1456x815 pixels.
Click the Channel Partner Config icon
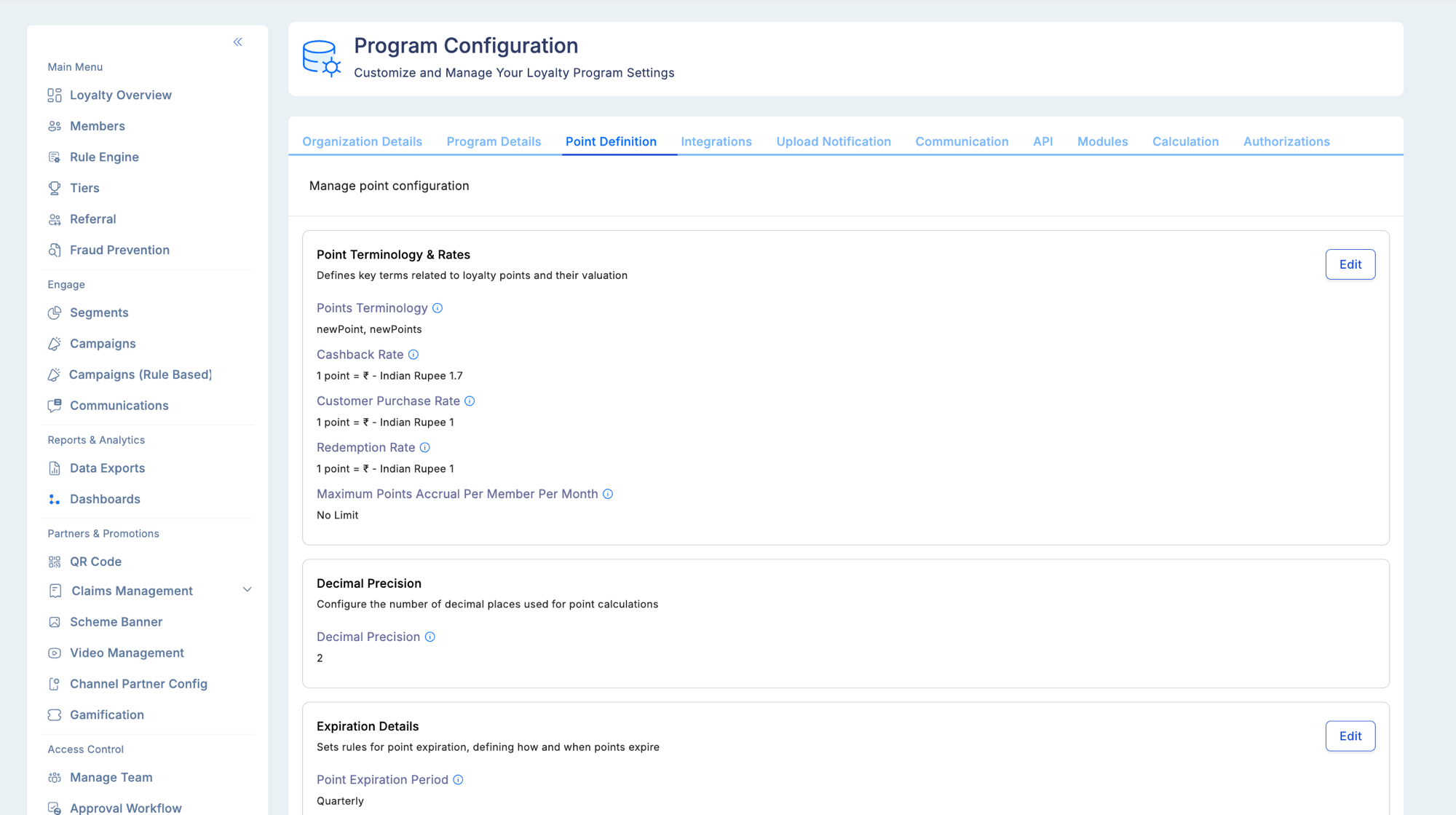[x=55, y=684]
